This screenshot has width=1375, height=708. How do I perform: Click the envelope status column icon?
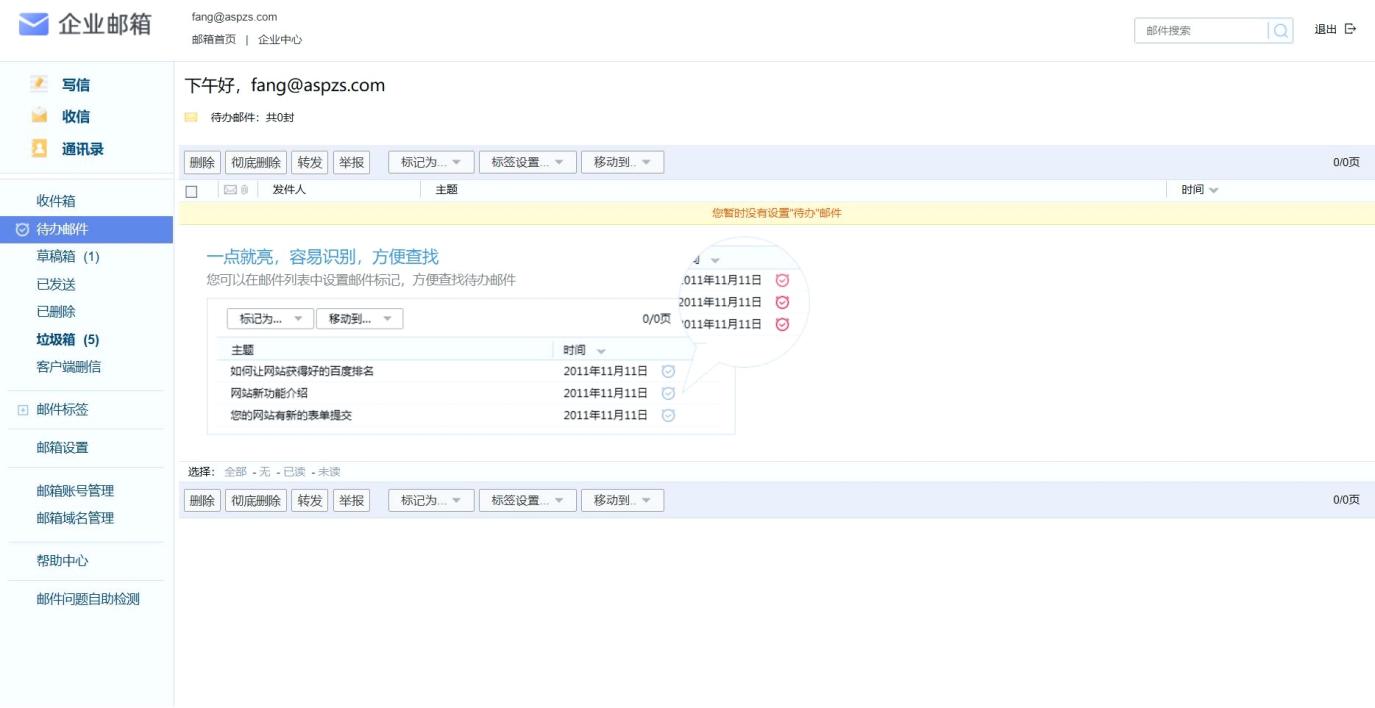point(231,190)
